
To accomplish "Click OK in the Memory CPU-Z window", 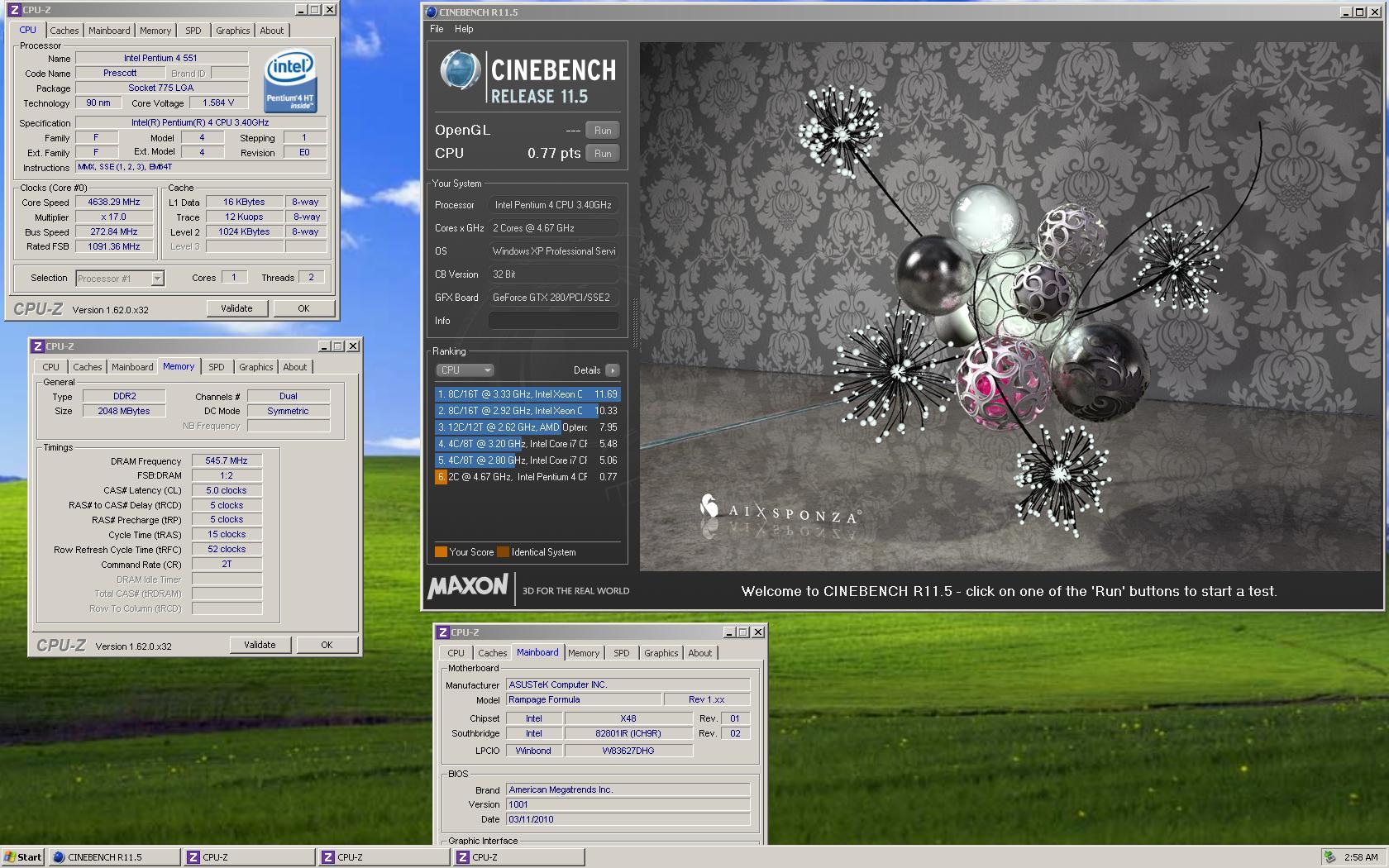I will (327, 645).
